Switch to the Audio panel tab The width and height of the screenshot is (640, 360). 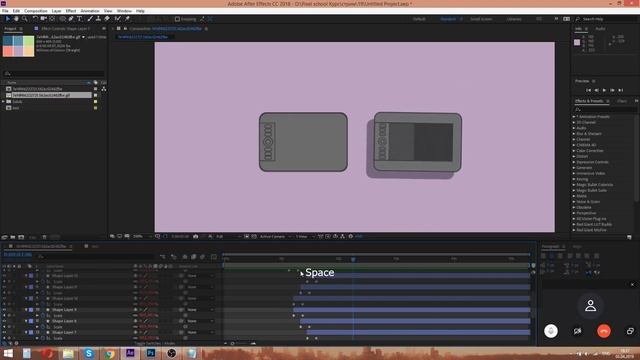pyautogui.click(x=600, y=29)
